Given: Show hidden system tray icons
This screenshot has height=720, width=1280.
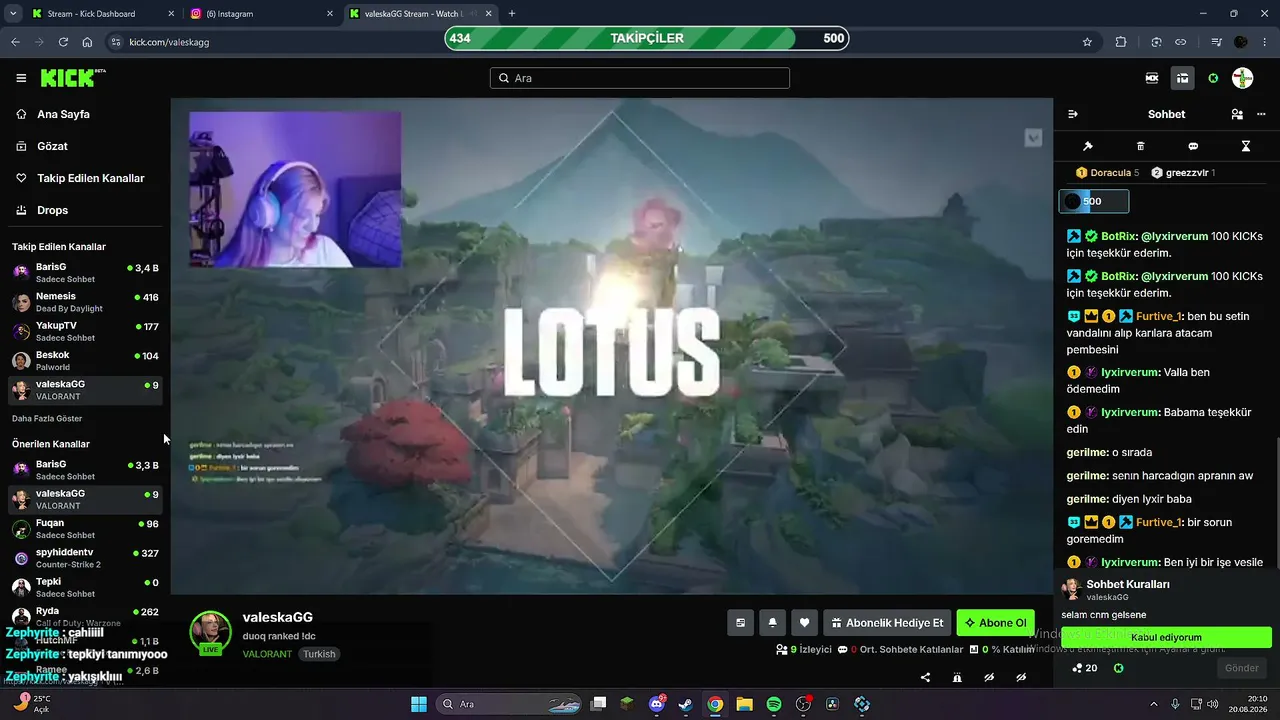Looking at the screenshot, I should tap(1153, 704).
